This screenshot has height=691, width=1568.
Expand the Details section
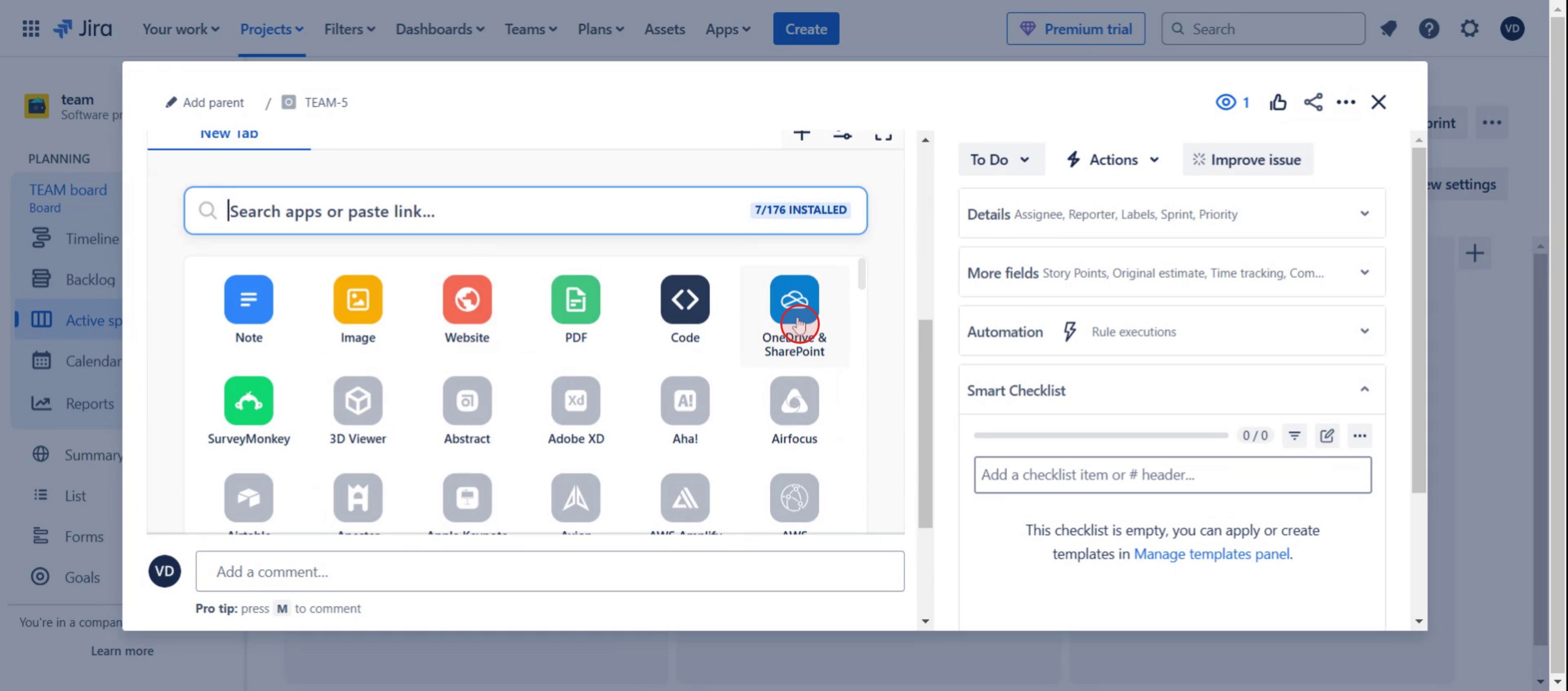pos(1364,214)
